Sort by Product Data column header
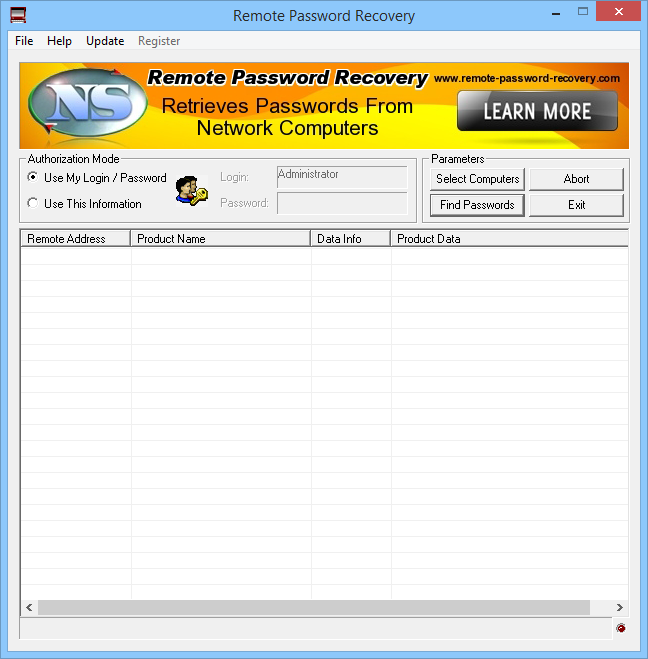648x659 pixels. [x=509, y=238]
